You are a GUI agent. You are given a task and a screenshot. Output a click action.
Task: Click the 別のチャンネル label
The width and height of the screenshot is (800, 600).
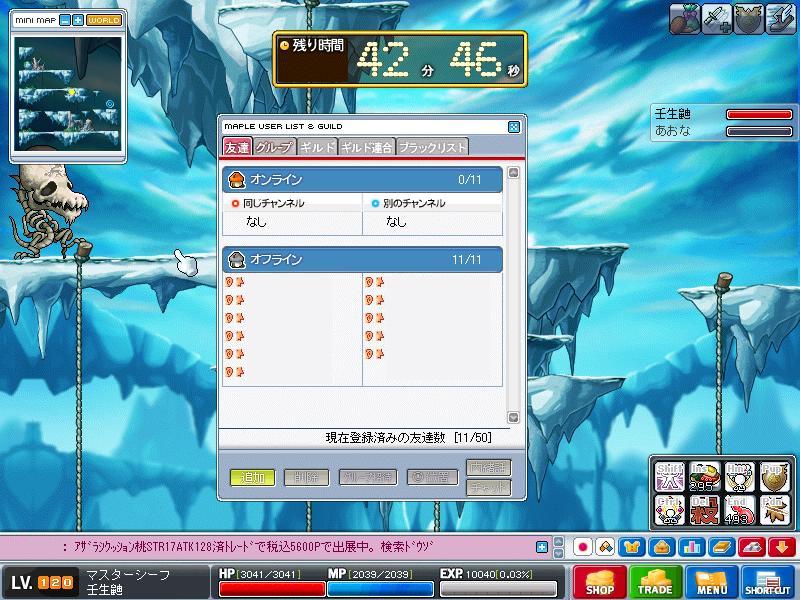pyautogui.click(x=414, y=203)
